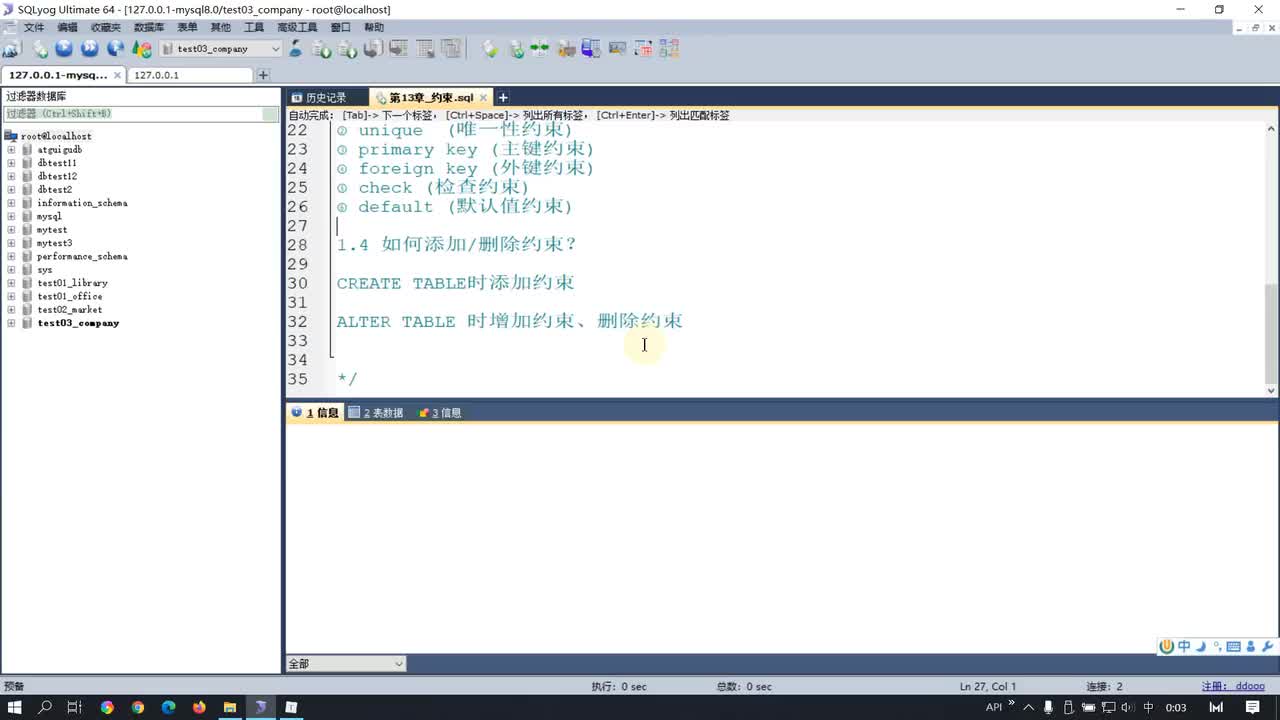Click the SQLyog taskbar icon
1280x720 pixels.
[x=260, y=707]
